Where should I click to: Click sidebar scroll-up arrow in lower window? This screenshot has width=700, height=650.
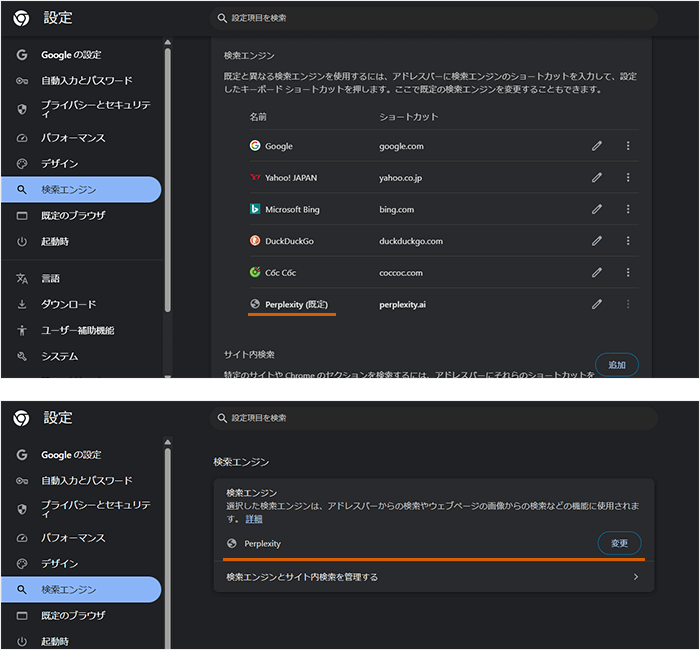point(167,442)
